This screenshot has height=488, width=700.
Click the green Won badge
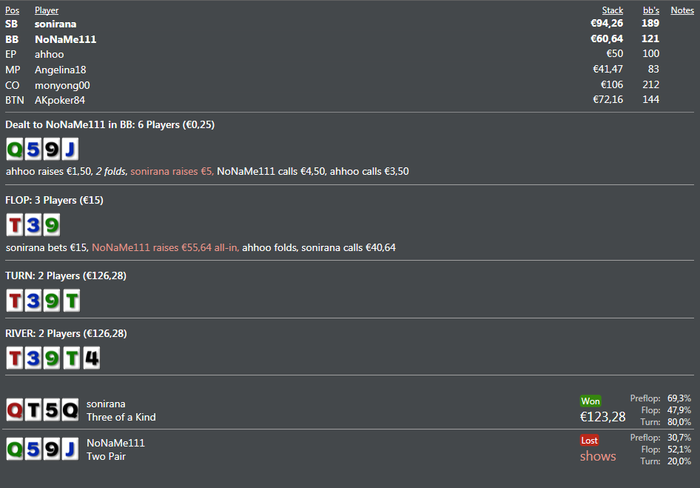point(590,401)
